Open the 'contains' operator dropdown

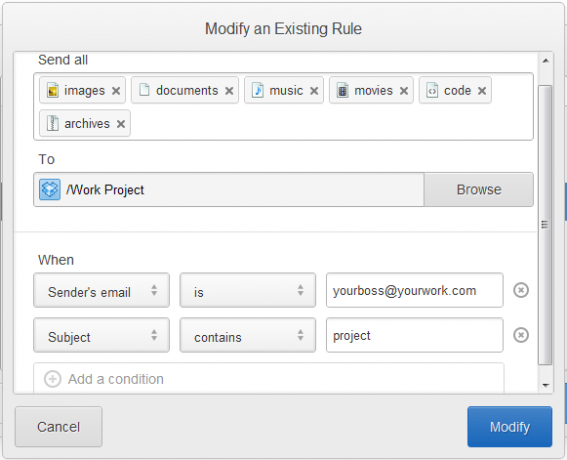(248, 335)
